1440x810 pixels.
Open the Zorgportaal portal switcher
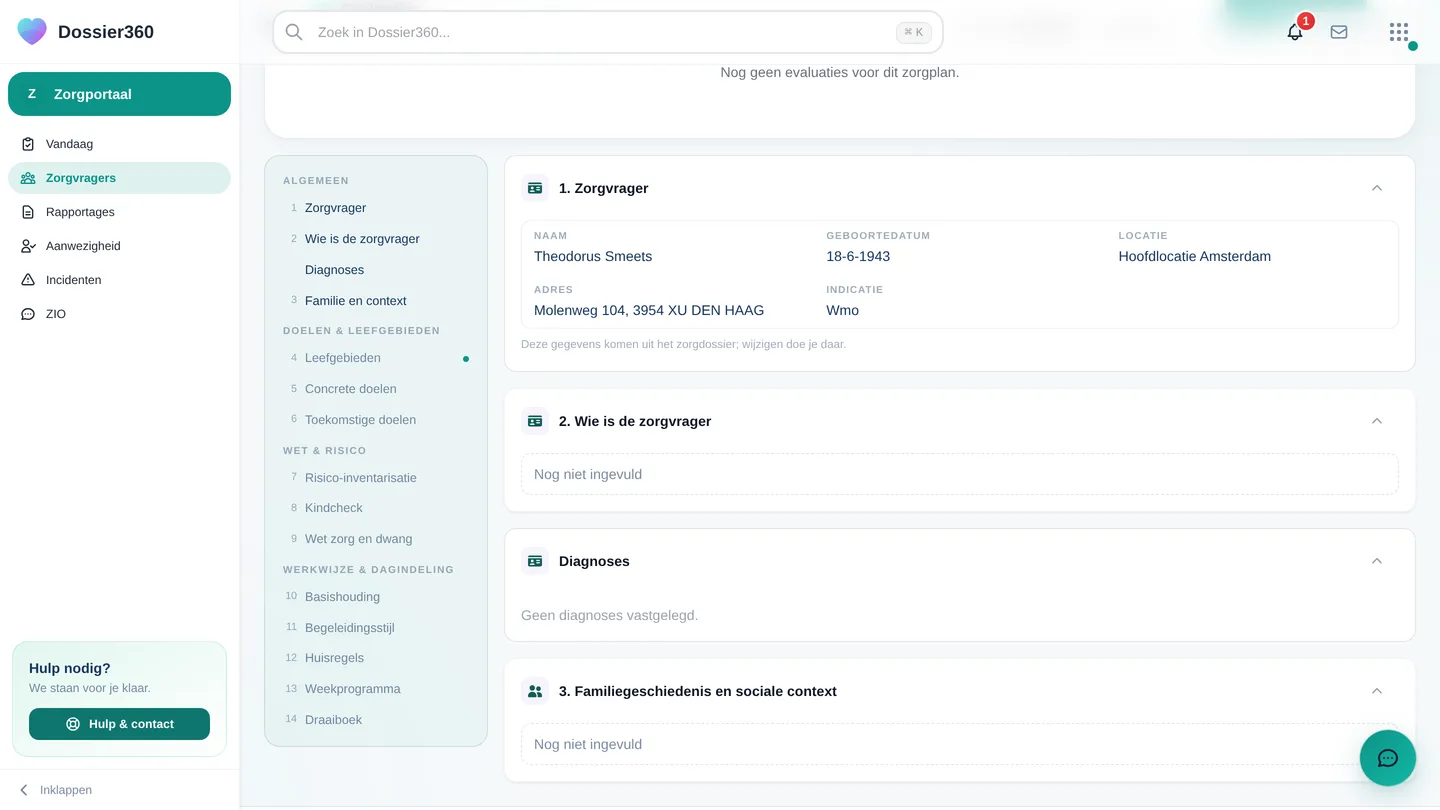[119, 94]
